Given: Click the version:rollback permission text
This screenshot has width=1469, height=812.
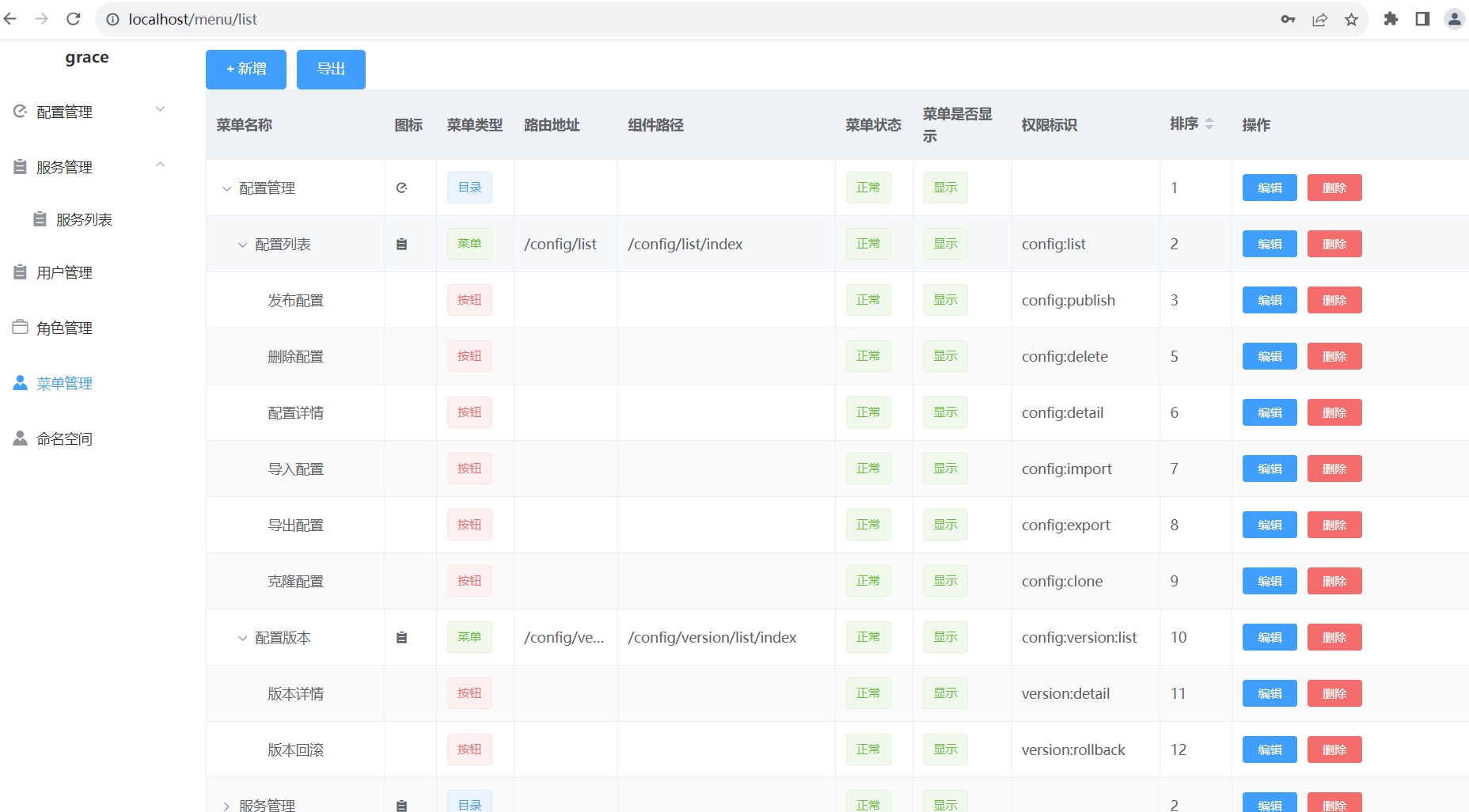Looking at the screenshot, I should click(1073, 750).
